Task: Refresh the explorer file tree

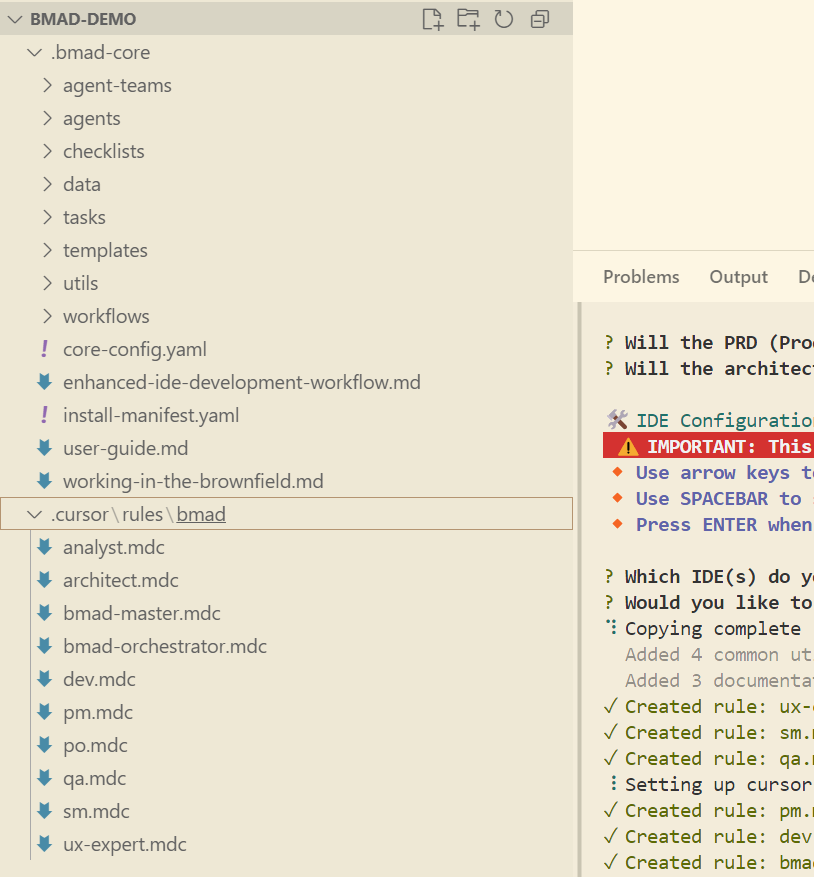Action: [x=504, y=19]
